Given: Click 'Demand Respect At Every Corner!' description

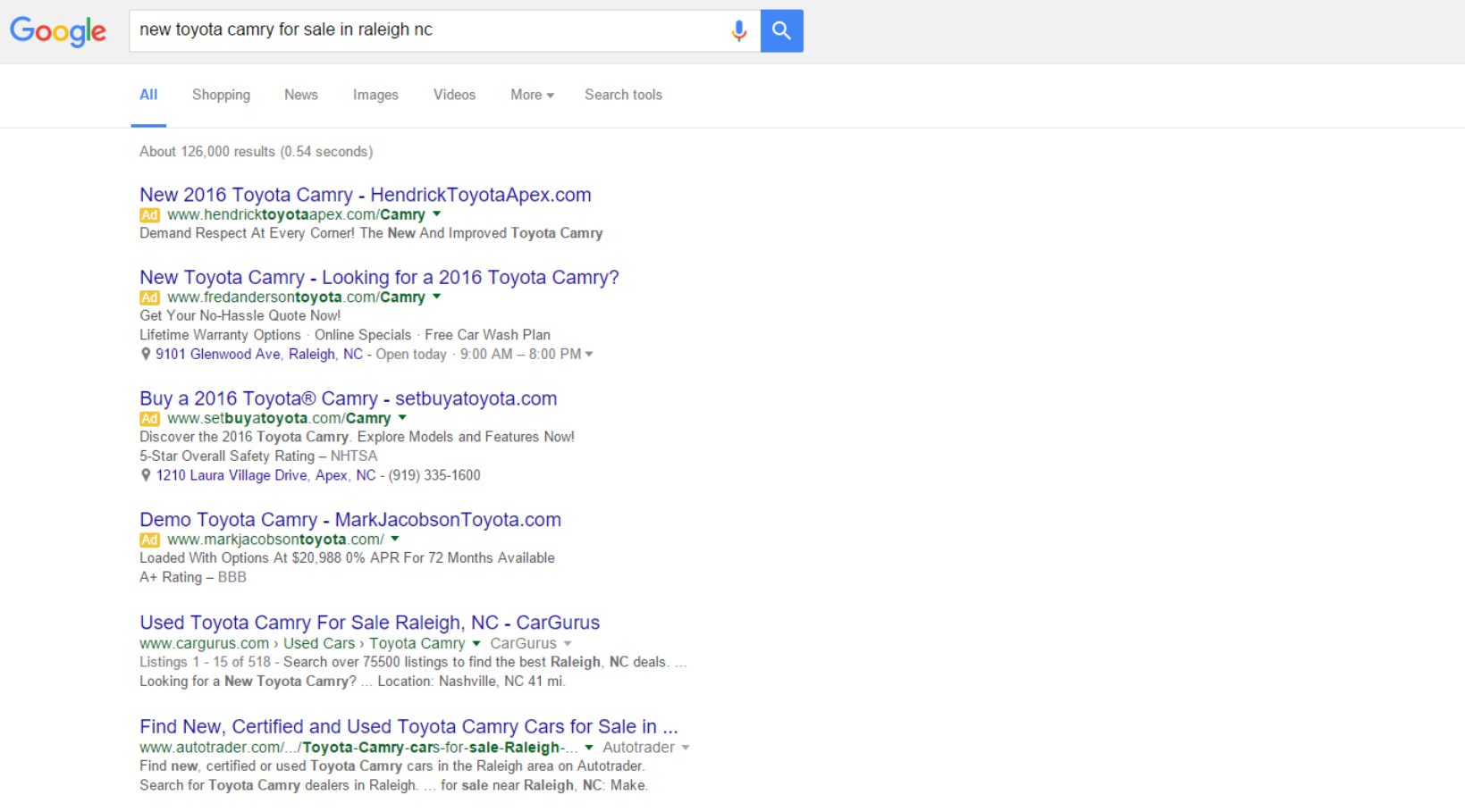Looking at the screenshot, I should pos(371,233).
